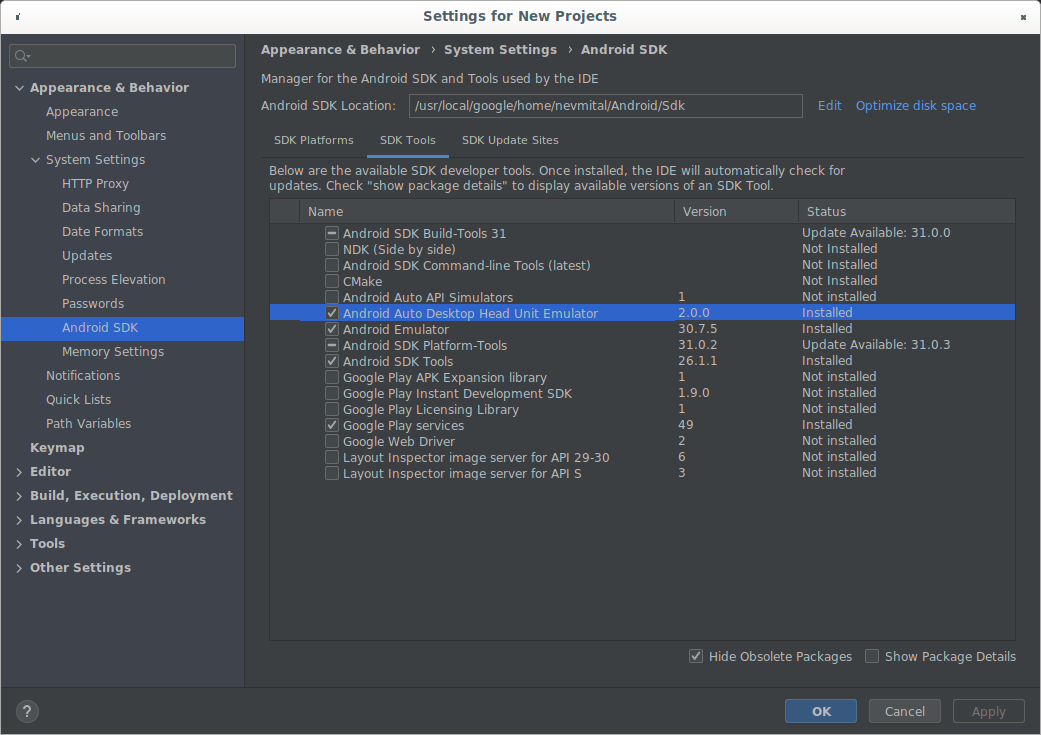Viewport: 1041px width, 735px height.
Task: Collapse the Appearance & Behavior section
Action: 18,87
